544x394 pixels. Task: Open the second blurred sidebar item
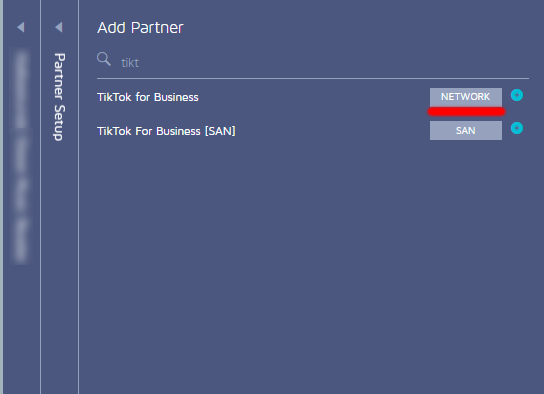point(21,154)
